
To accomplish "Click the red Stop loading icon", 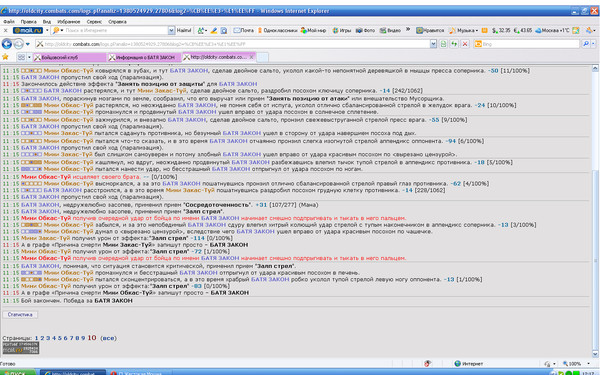I will click(465, 44).
